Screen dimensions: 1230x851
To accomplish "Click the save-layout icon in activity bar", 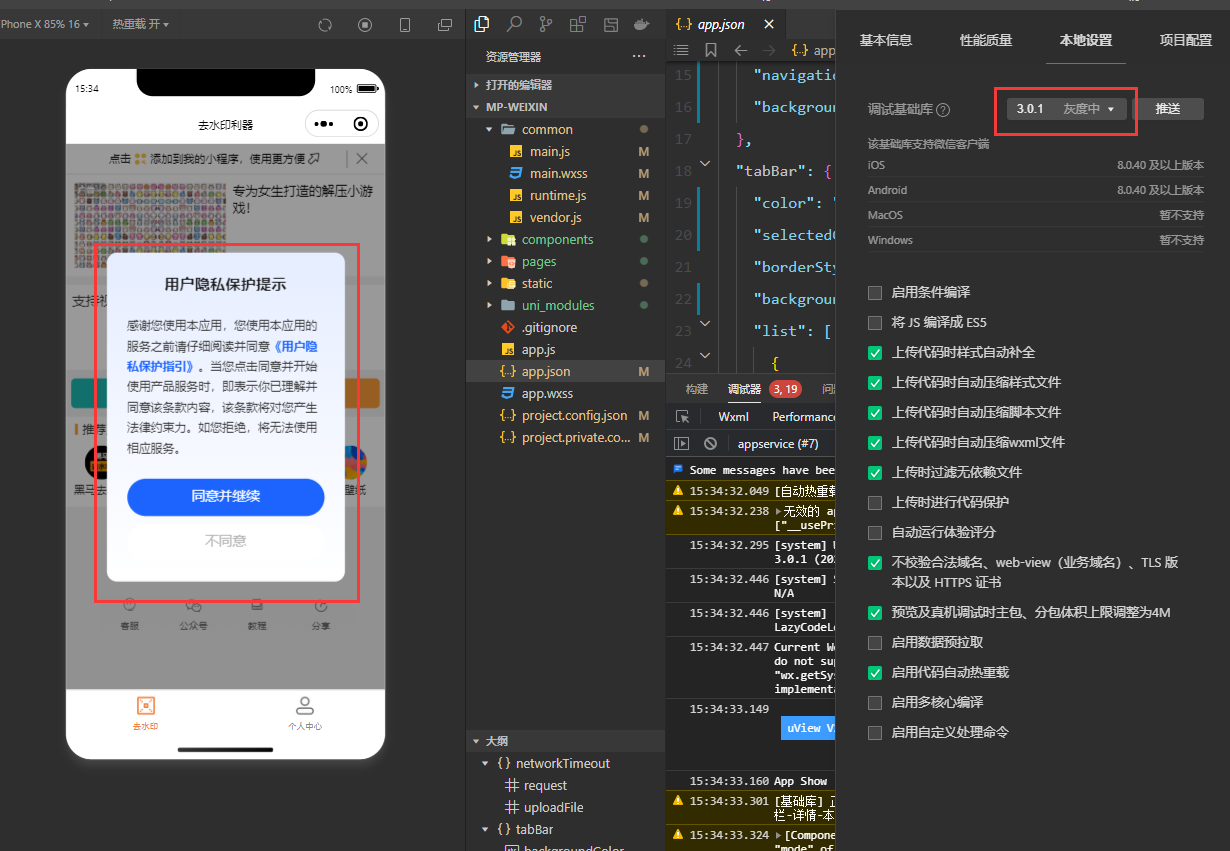I will point(610,24).
